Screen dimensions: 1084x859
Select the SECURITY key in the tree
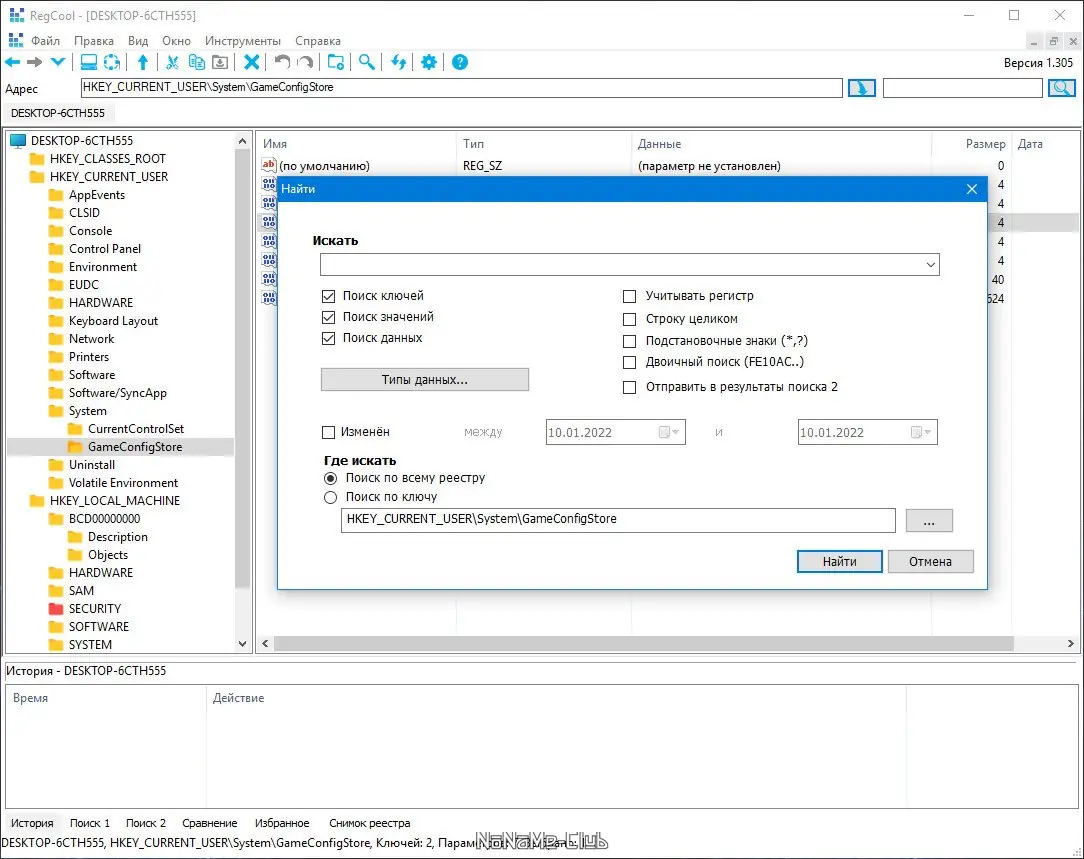pos(95,609)
